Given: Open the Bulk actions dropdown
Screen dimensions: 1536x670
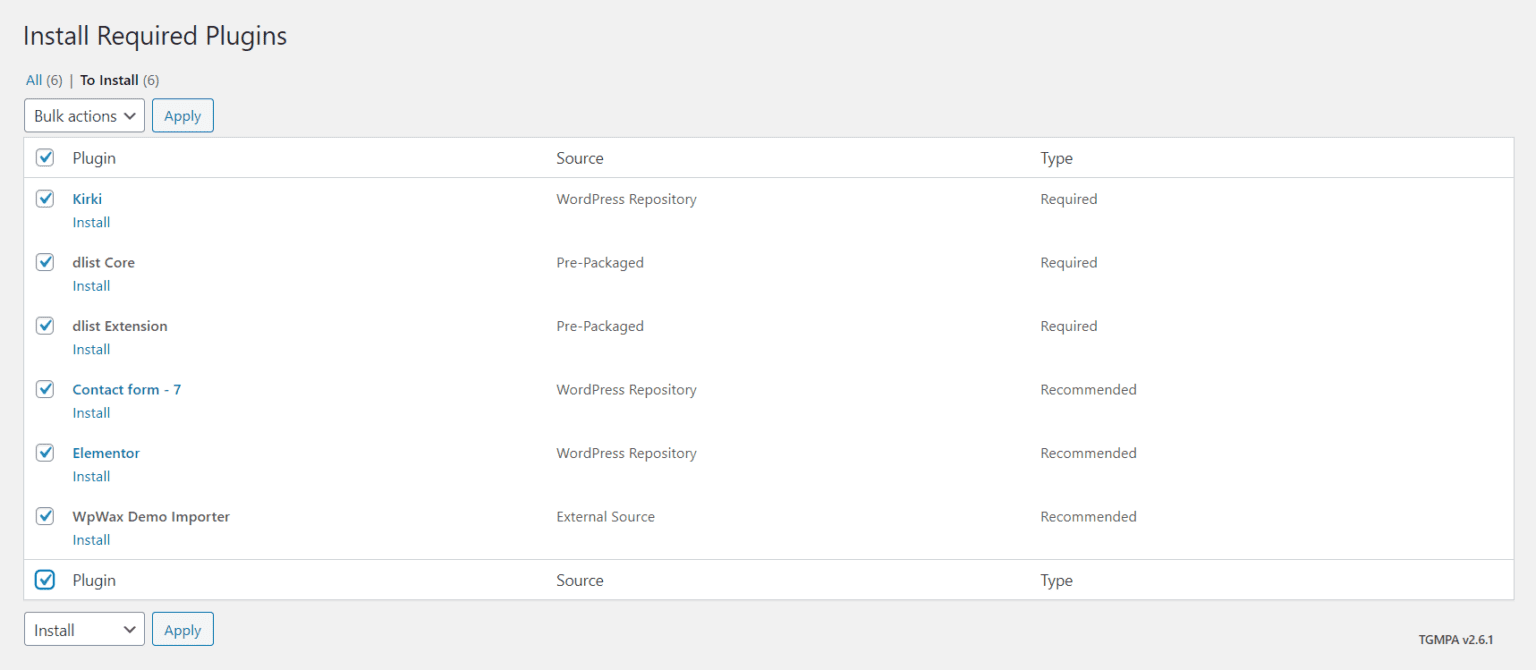Looking at the screenshot, I should 83,115.
